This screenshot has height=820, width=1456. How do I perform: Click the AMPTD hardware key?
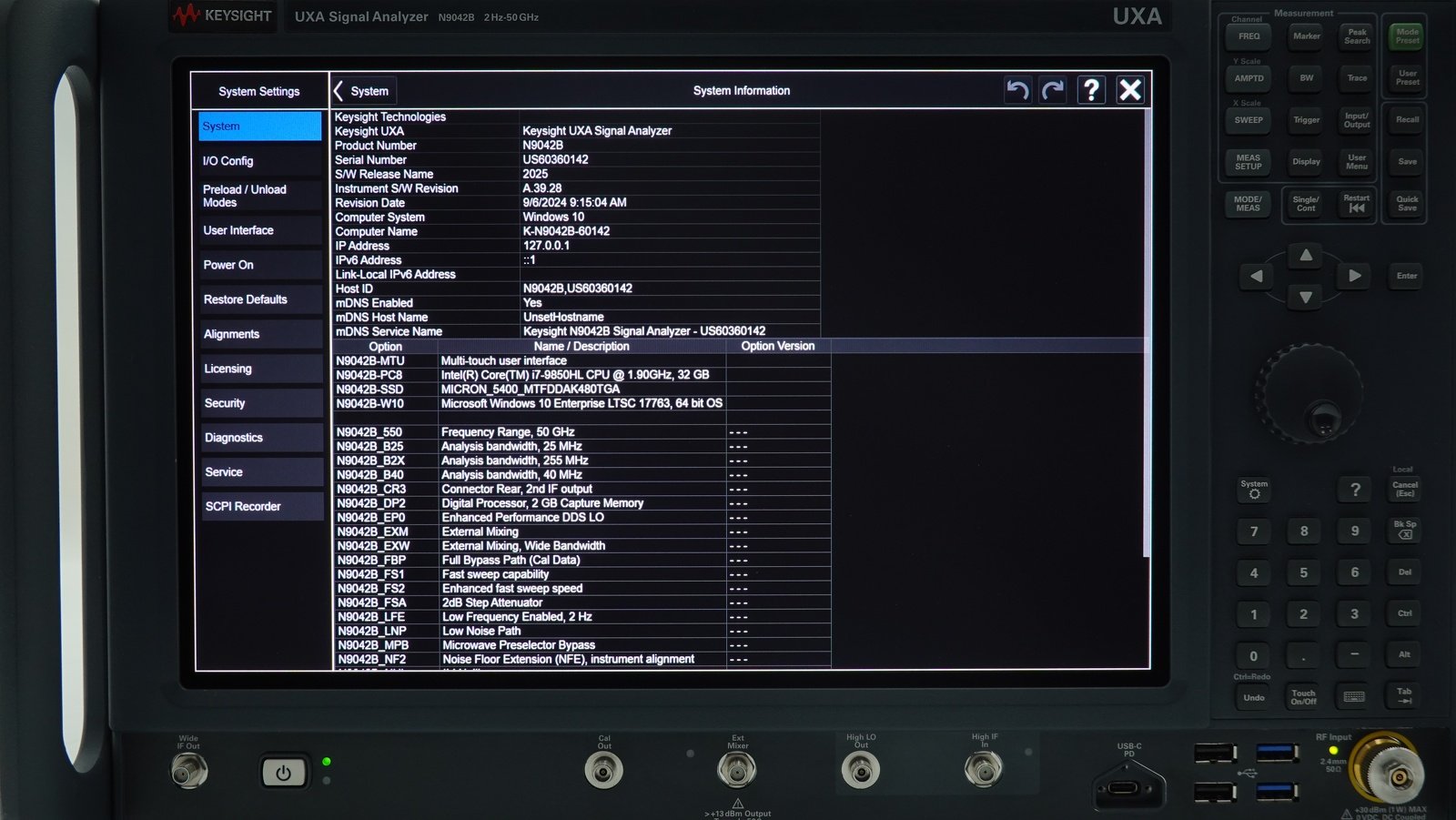(1249, 78)
